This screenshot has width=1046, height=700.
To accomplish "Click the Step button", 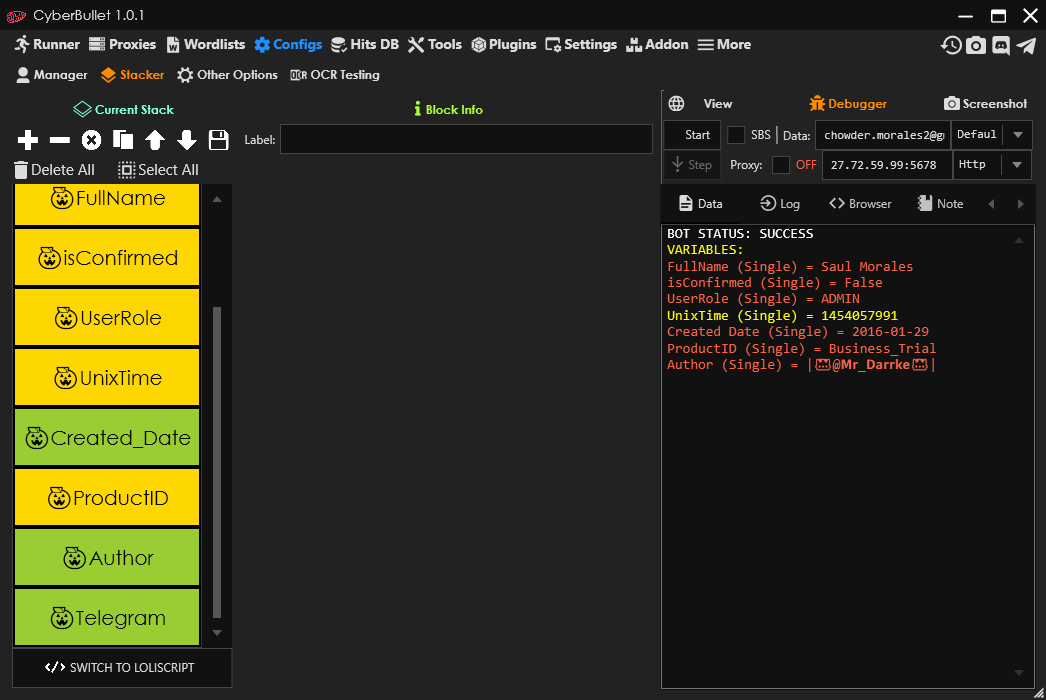I will tap(692, 165).
